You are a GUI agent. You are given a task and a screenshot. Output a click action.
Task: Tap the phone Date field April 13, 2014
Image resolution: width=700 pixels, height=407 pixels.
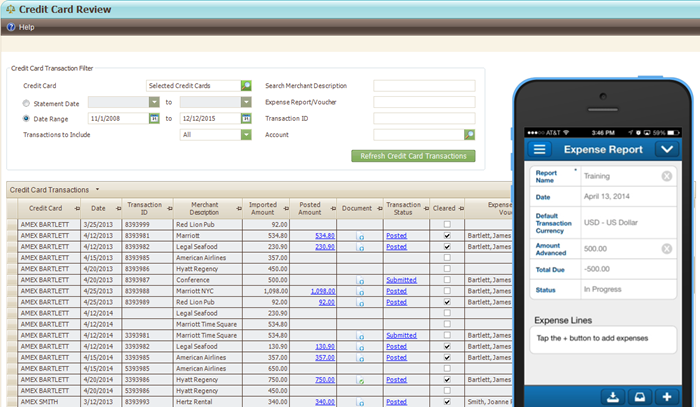(629, 196)
